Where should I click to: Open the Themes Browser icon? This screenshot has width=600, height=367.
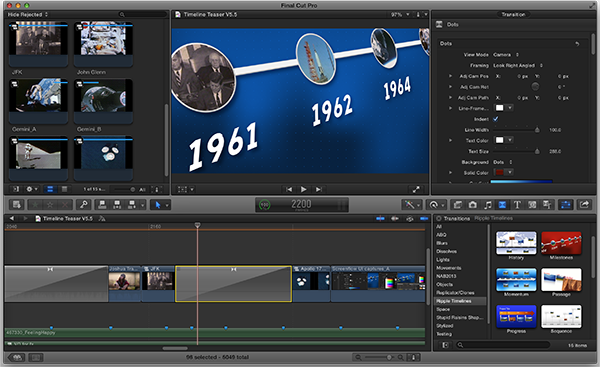click(547, 205)
